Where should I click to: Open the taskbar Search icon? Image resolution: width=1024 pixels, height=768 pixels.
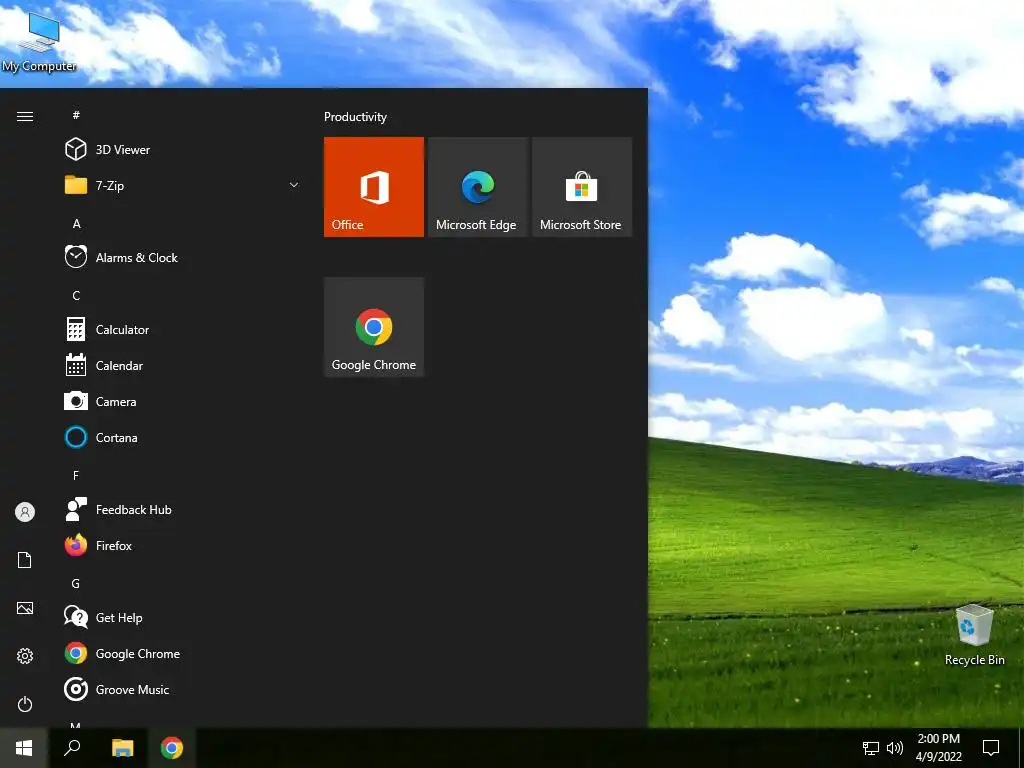[72, 748]
